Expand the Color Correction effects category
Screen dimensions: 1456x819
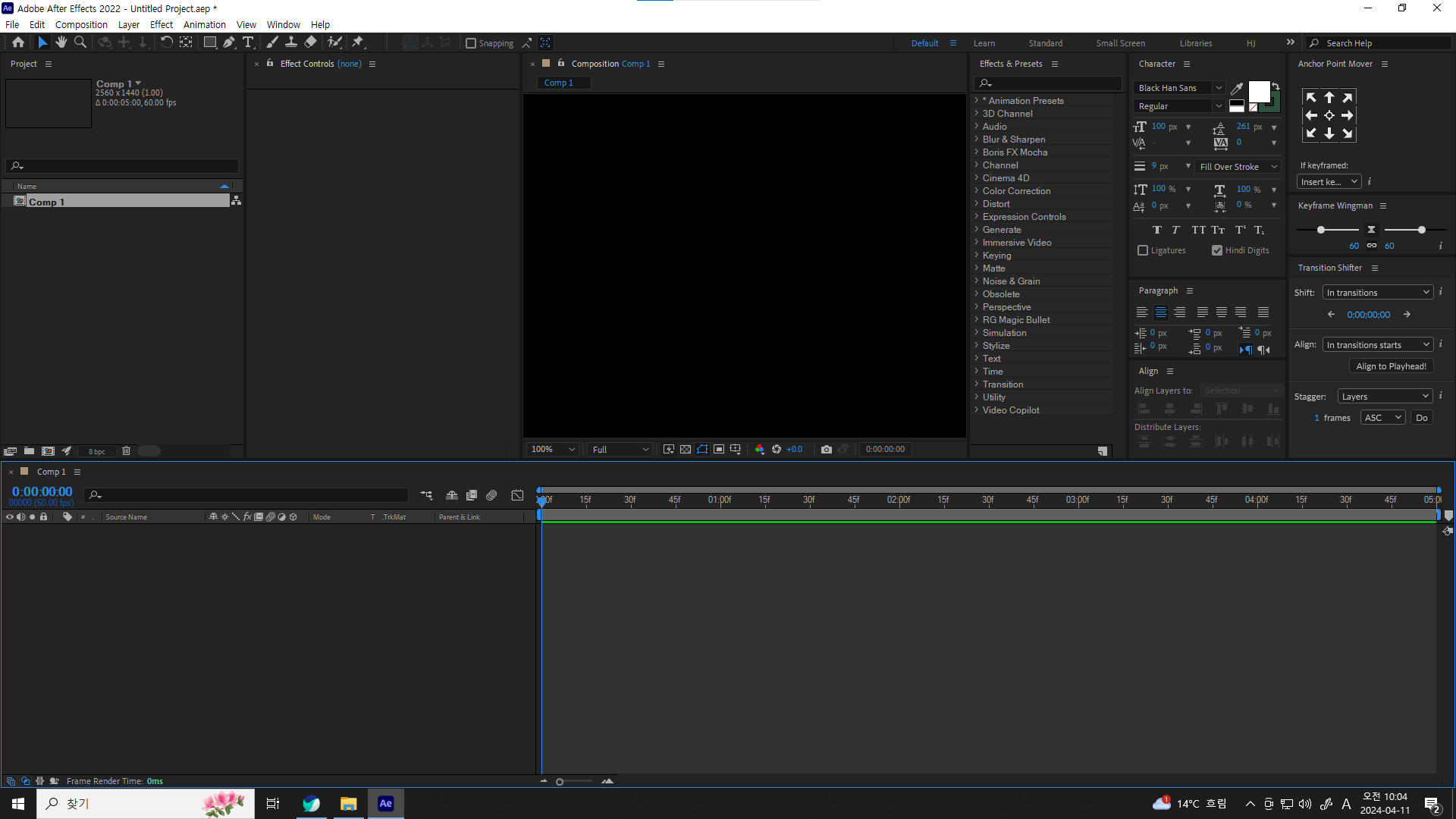click(977, 191)
